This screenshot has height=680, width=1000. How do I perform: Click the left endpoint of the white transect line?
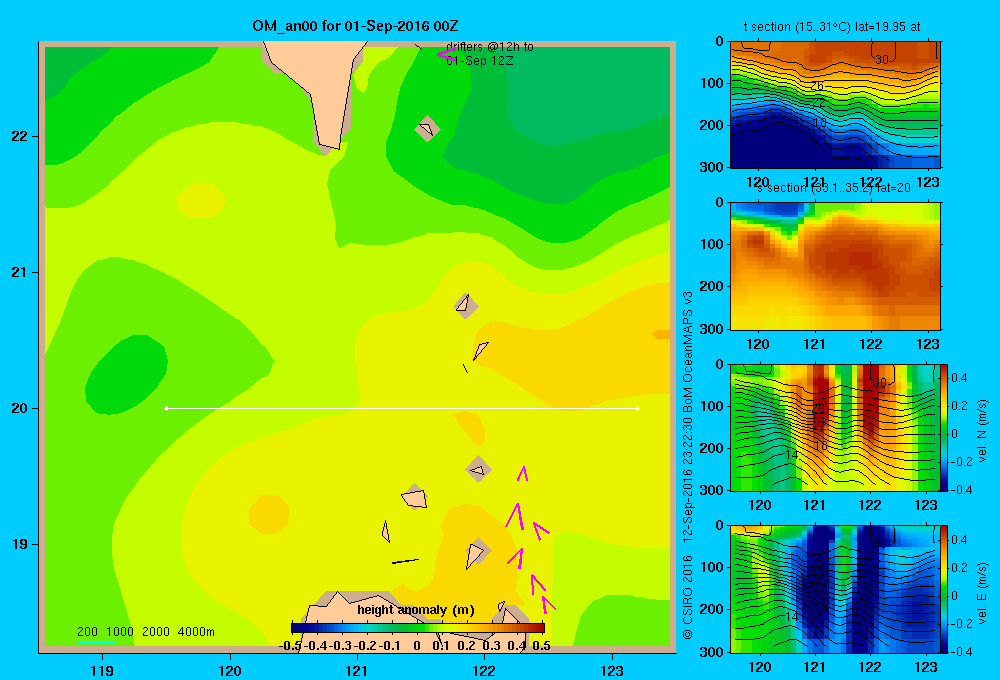[166, 408]
